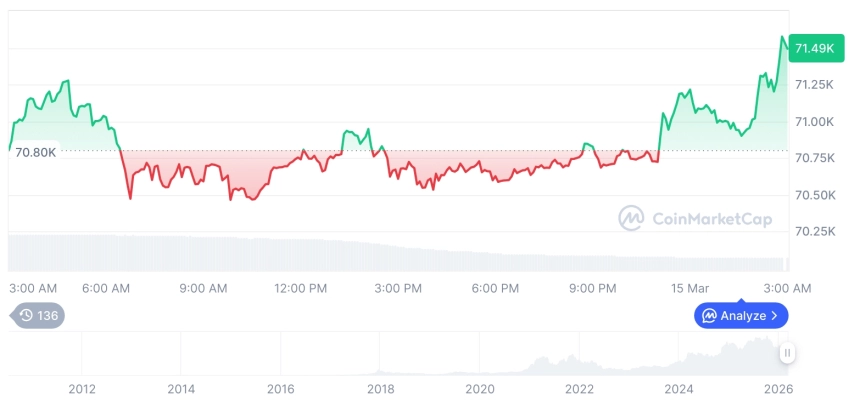Click the CoinMarketCap logo inside Analyze button
860x401 pixels.
709,316
